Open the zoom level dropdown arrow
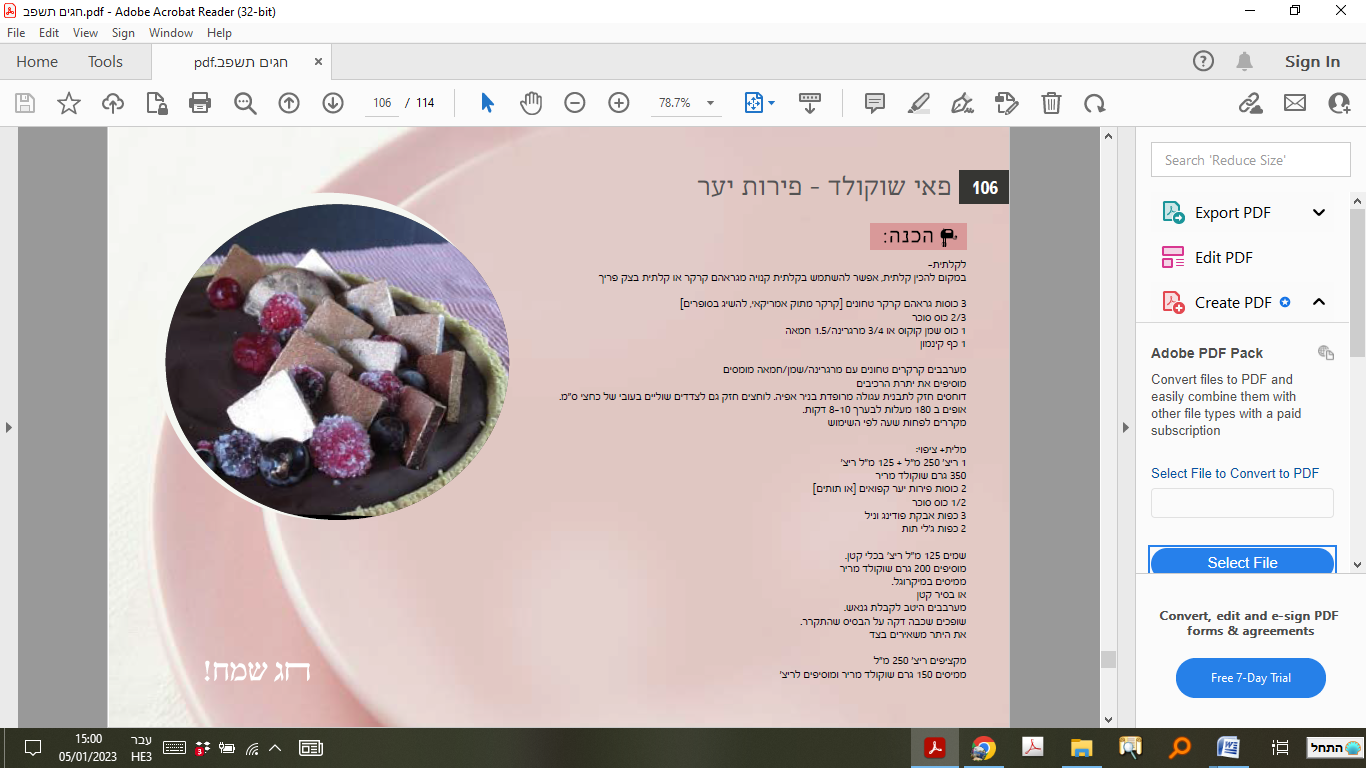This screenshot has height=768, width=1366. [x=711, y=103]
